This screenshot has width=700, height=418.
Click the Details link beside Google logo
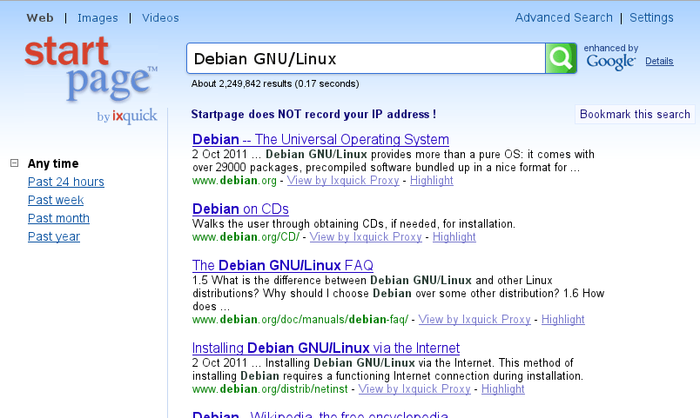pos(659,61)
